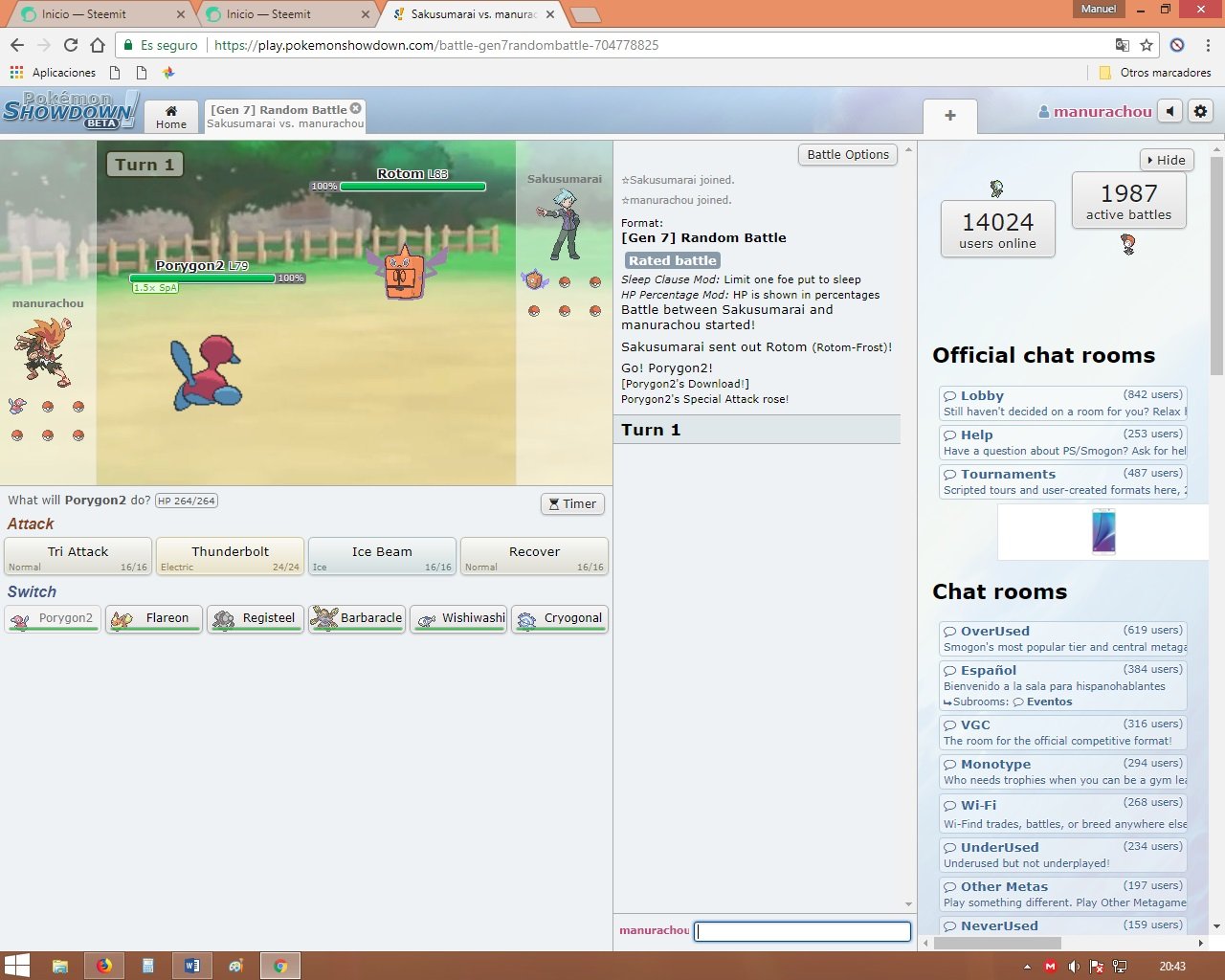1225x980 pixels.
Task: Join the VGC chat room
Action: (x=1063, y=732)
